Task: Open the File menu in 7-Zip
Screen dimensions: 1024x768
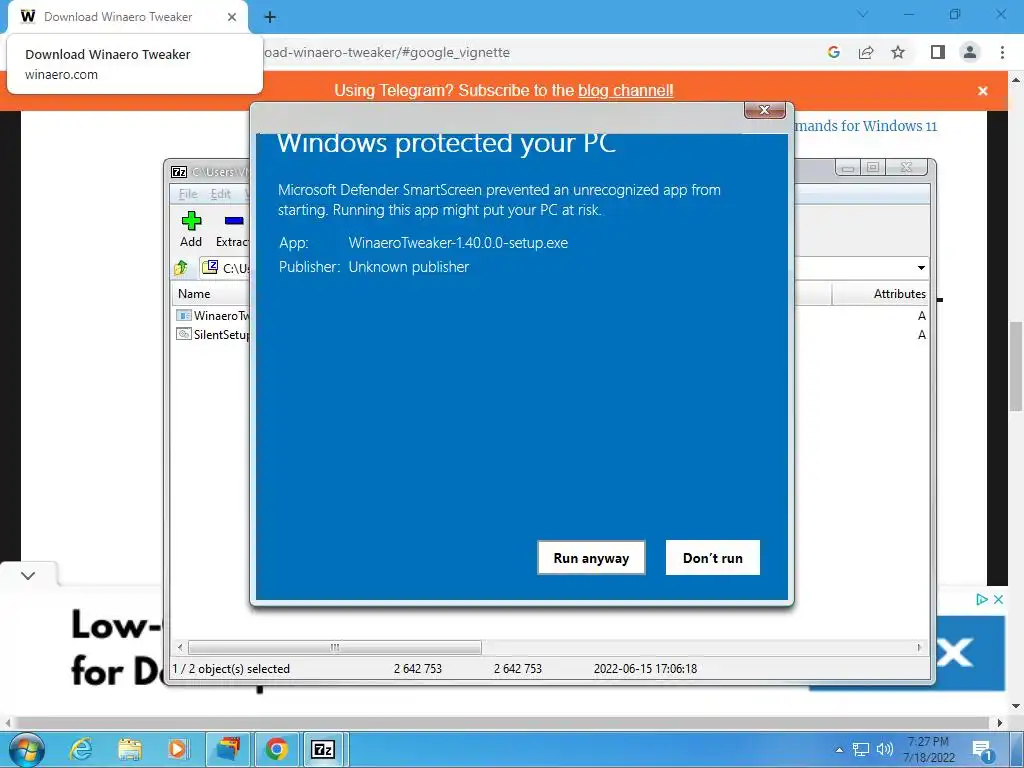Action: pyautogui.click(x=187, y=194)
